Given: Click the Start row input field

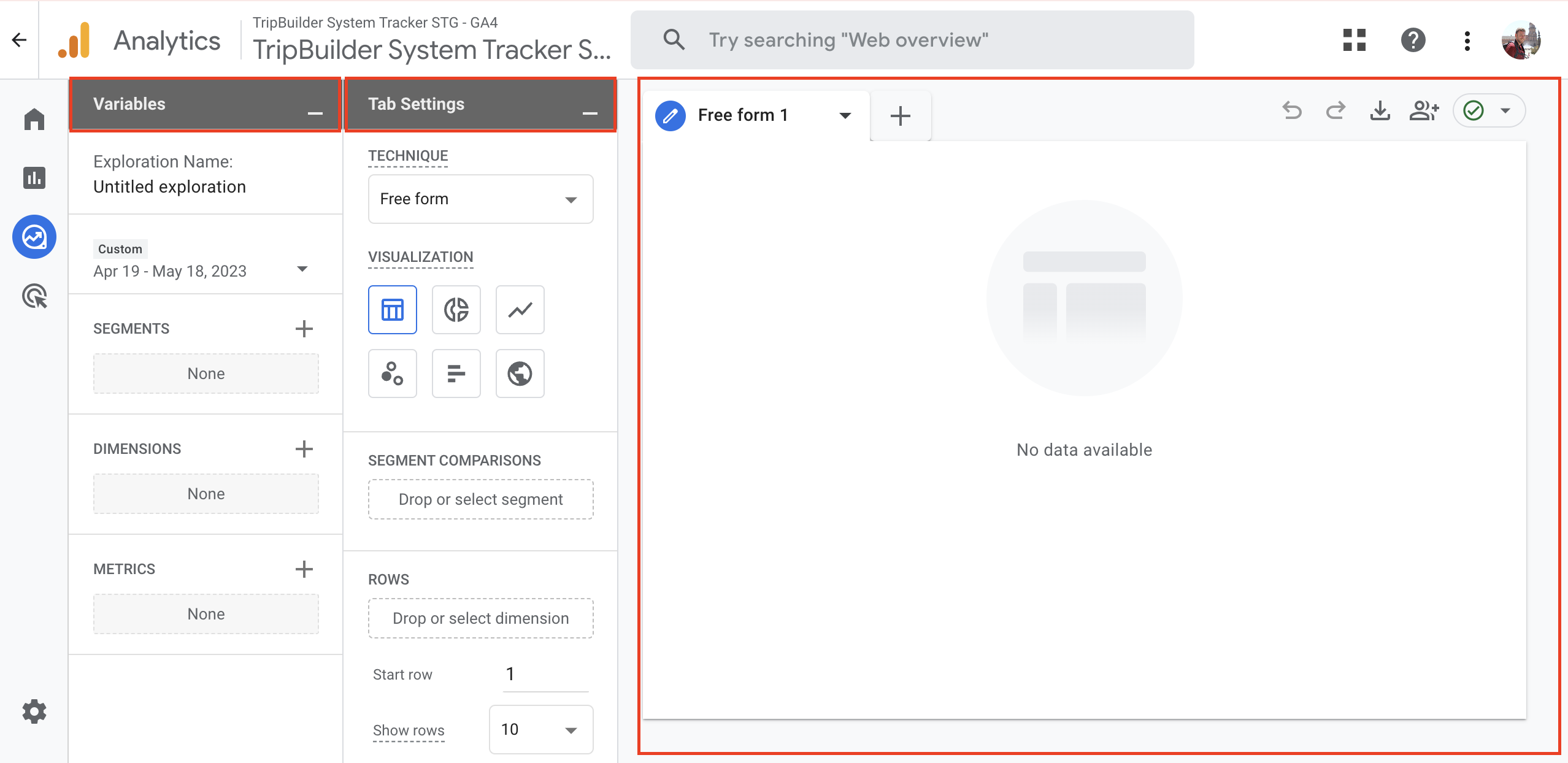Looking at the screenshot, I should coord(546,675).
